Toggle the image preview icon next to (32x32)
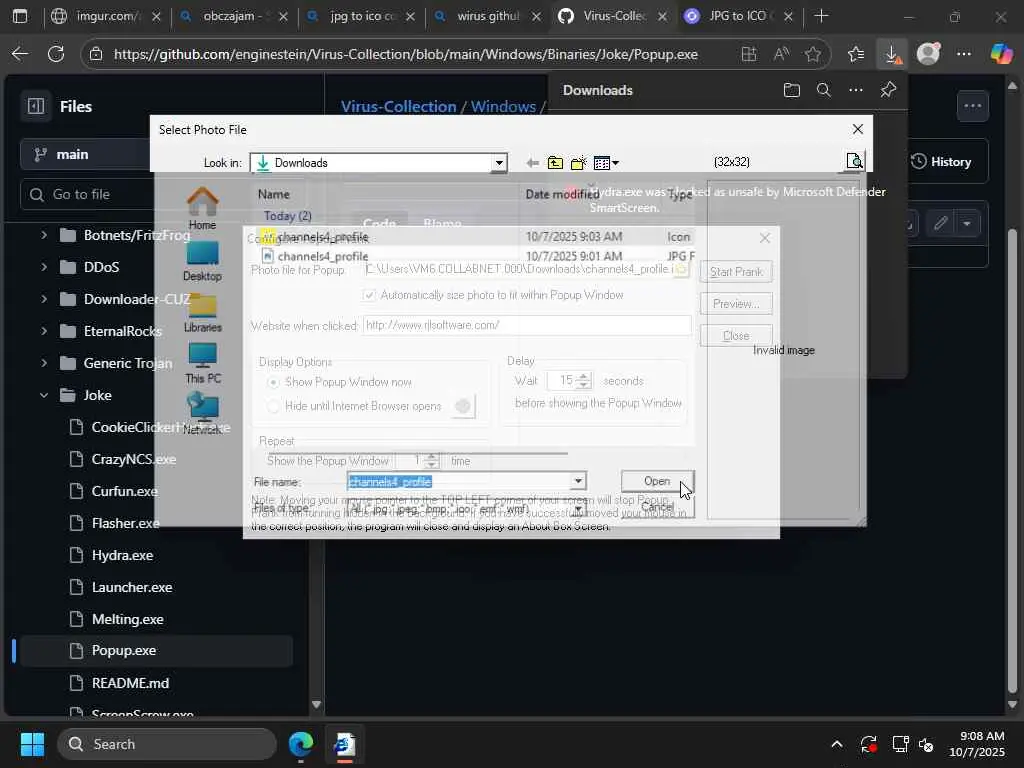This screenshot has width=1024, height=768. tap(854, 161)
